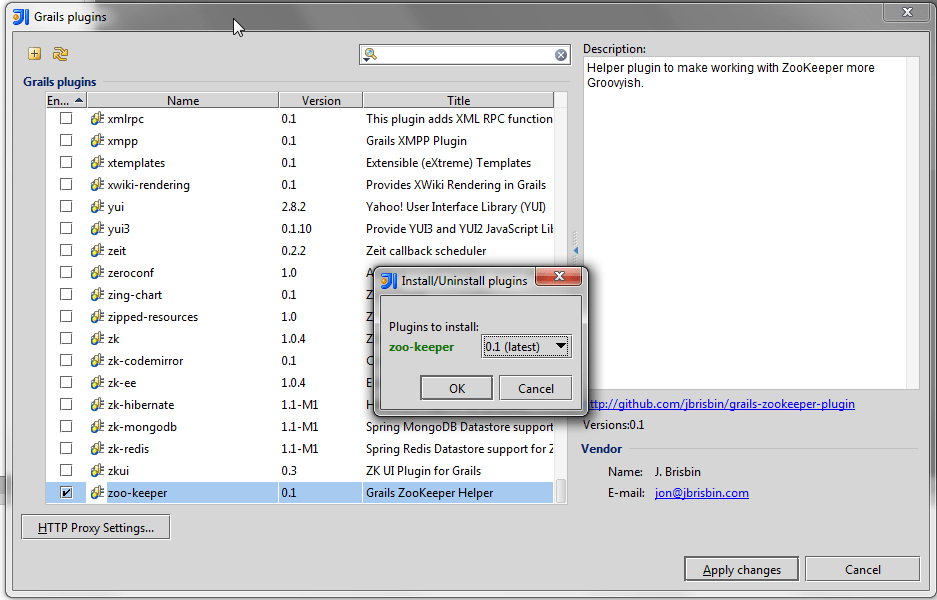Click the add plugin plus icon
Viewport: 937px width, 600px height.
34,54
